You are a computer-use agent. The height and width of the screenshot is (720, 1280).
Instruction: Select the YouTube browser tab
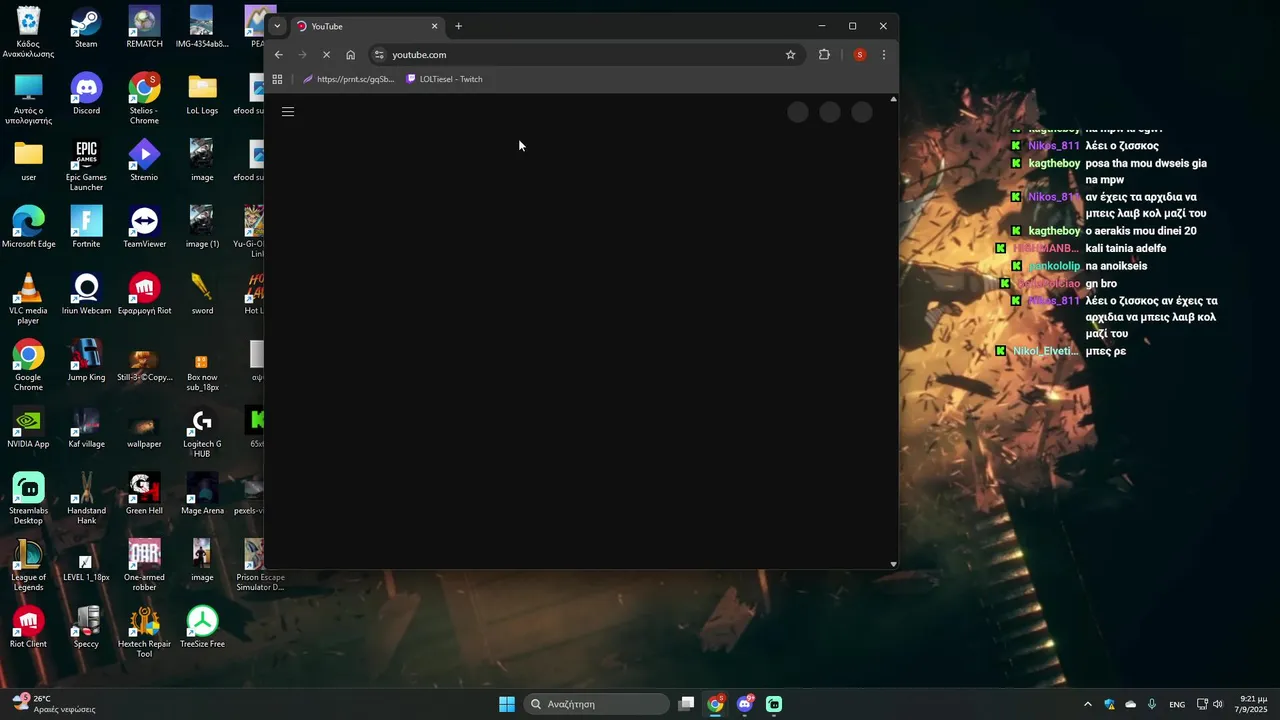click(367, 26)
